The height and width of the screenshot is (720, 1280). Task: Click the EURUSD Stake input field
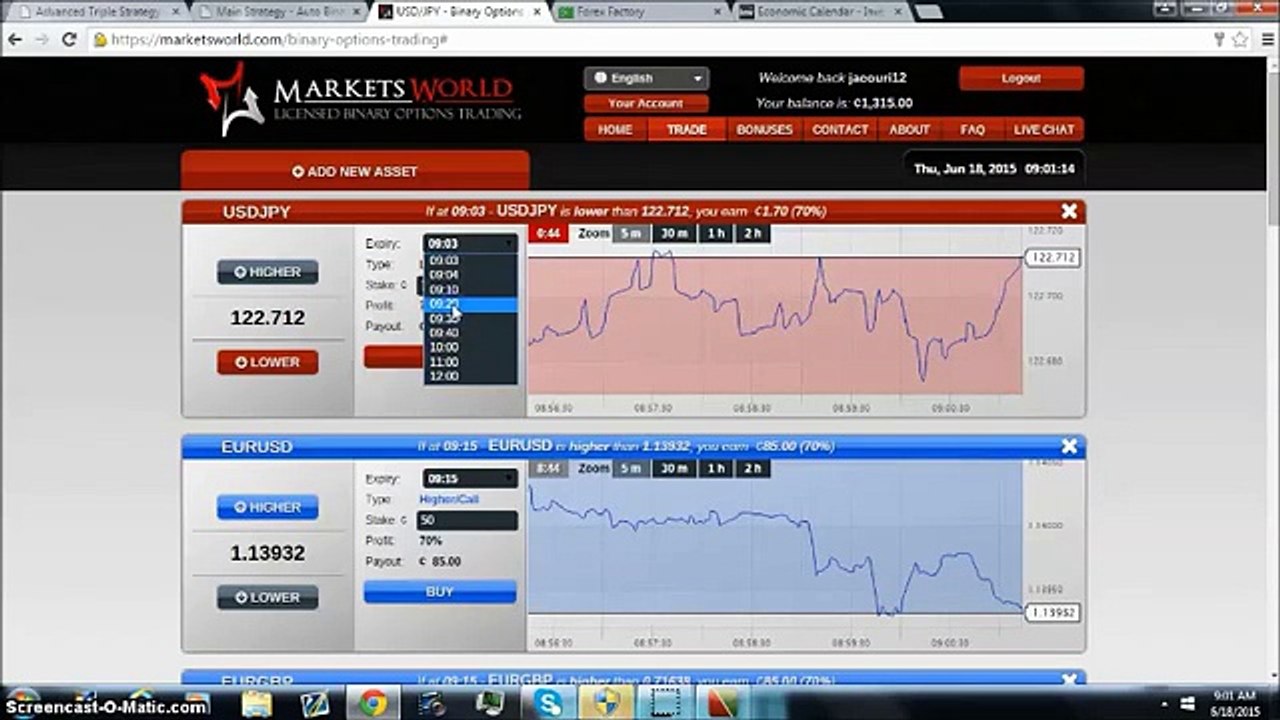point(468,520)
